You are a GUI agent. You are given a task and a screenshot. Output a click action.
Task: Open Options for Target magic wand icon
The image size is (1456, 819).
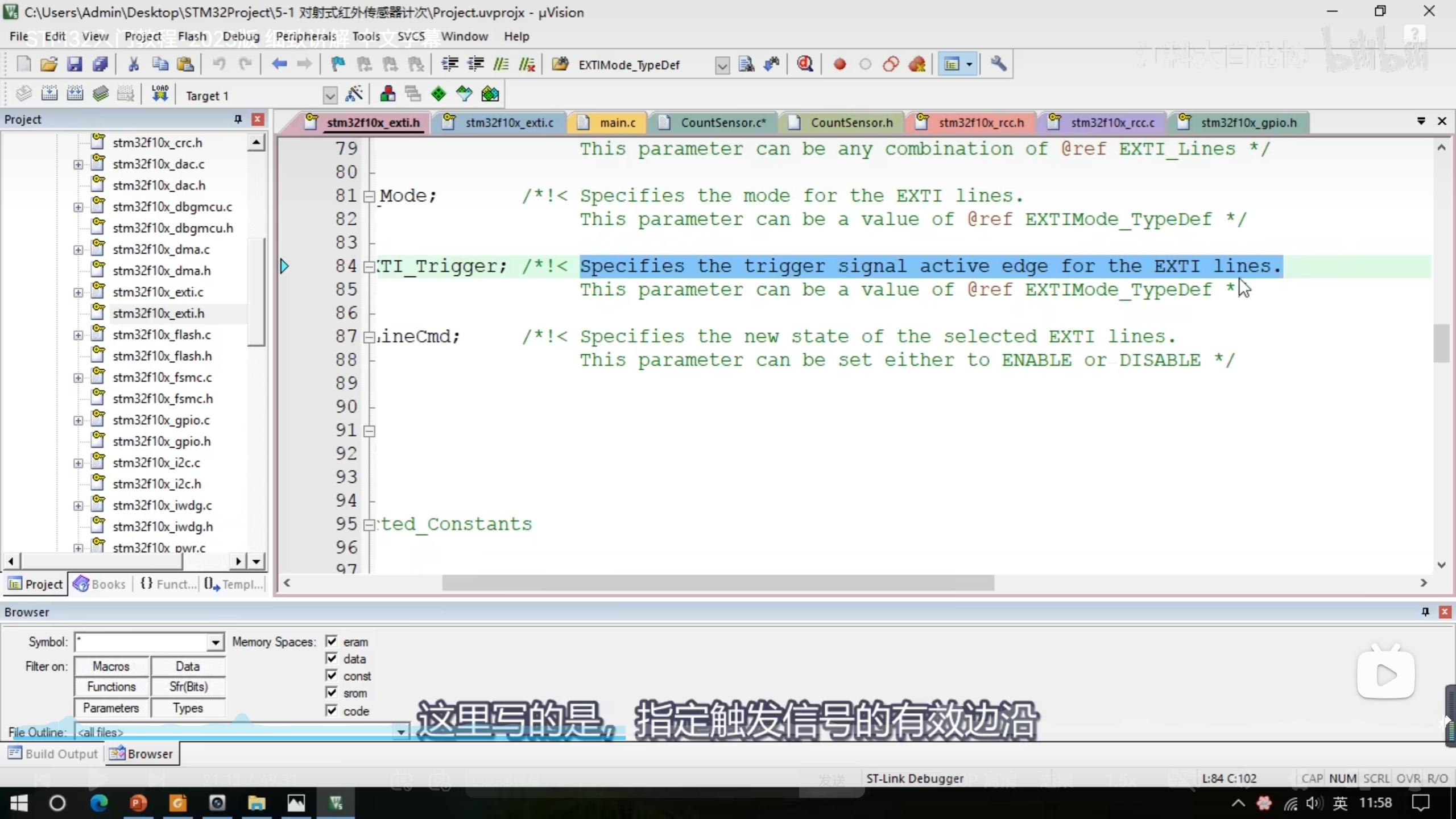coord(354,94)
